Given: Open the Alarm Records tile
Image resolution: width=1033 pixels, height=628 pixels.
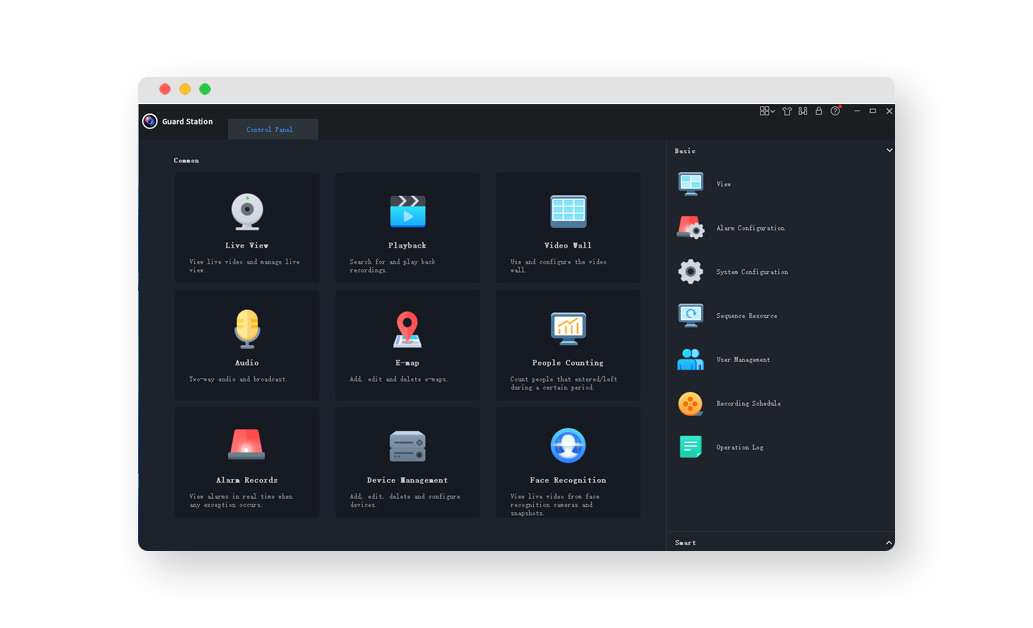Looking at the screenshot, I should pyautogui.click(x=246, y=462).
